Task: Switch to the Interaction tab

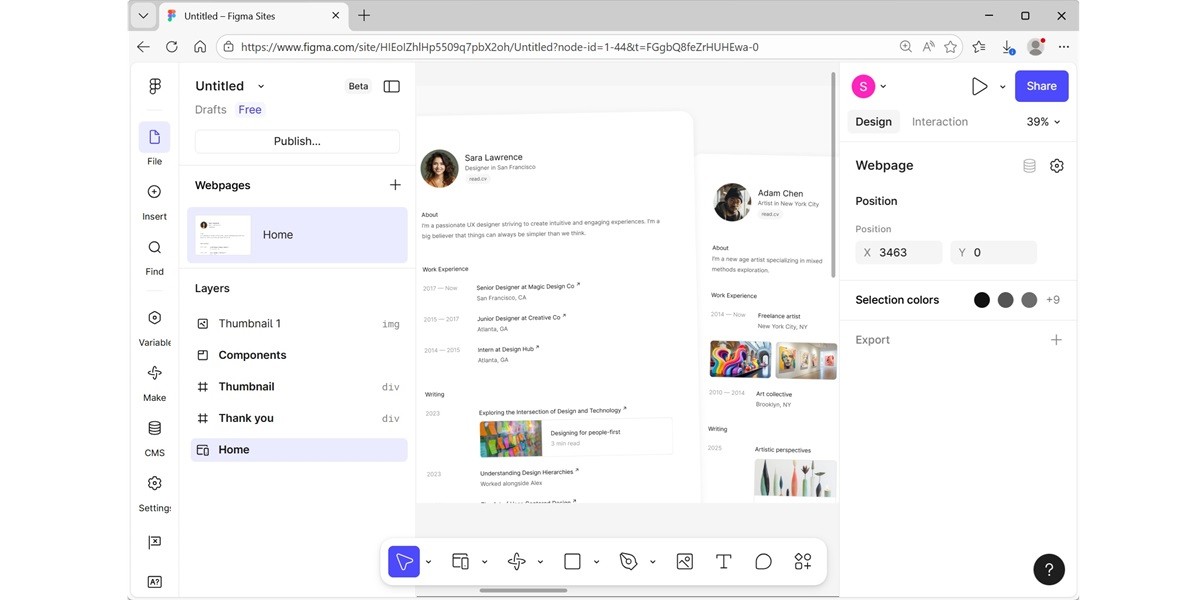Action: 939,121
